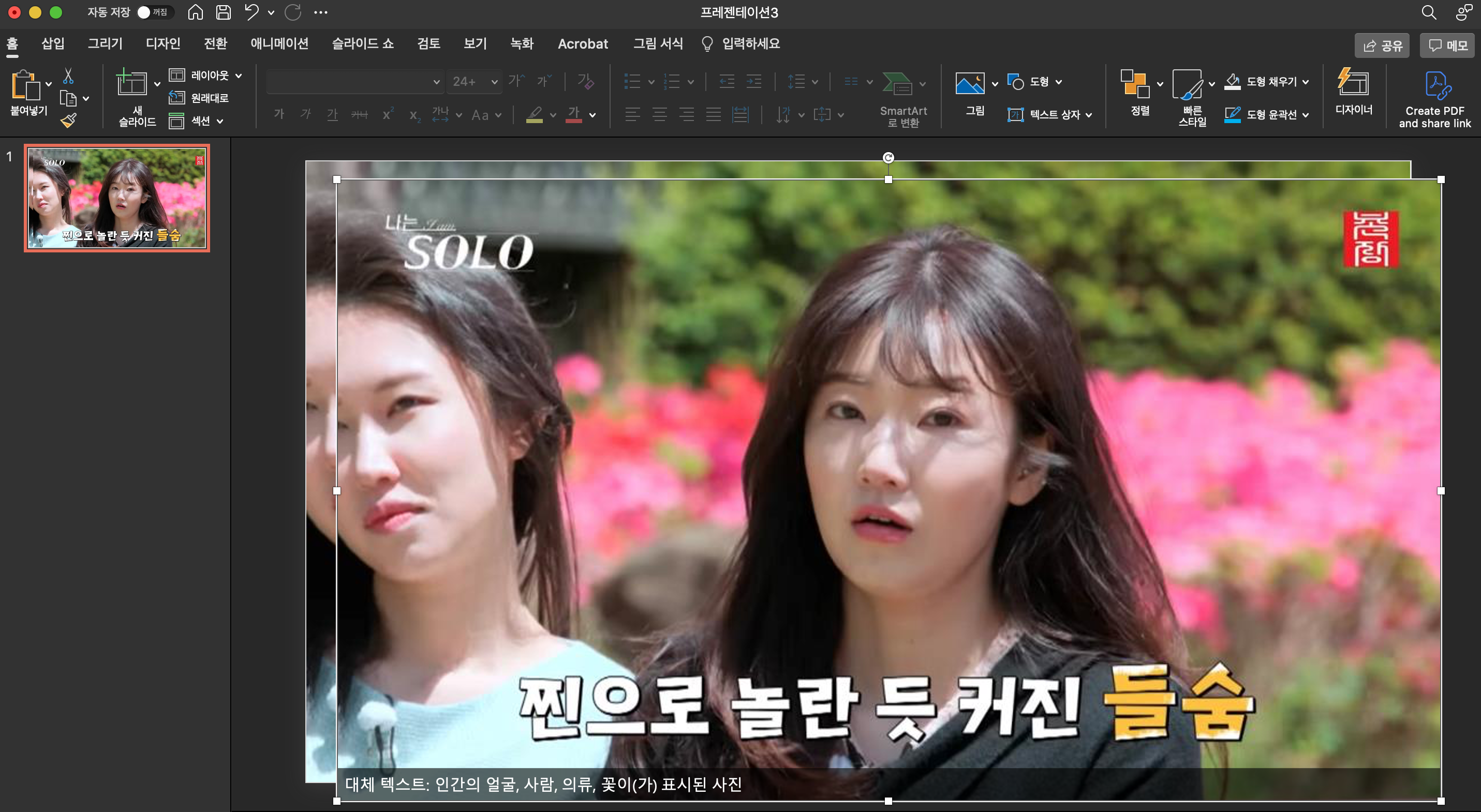The width and height of the screenshot is (1481, 812).
Task: Open the 삽입 tab
Action: 53,43
